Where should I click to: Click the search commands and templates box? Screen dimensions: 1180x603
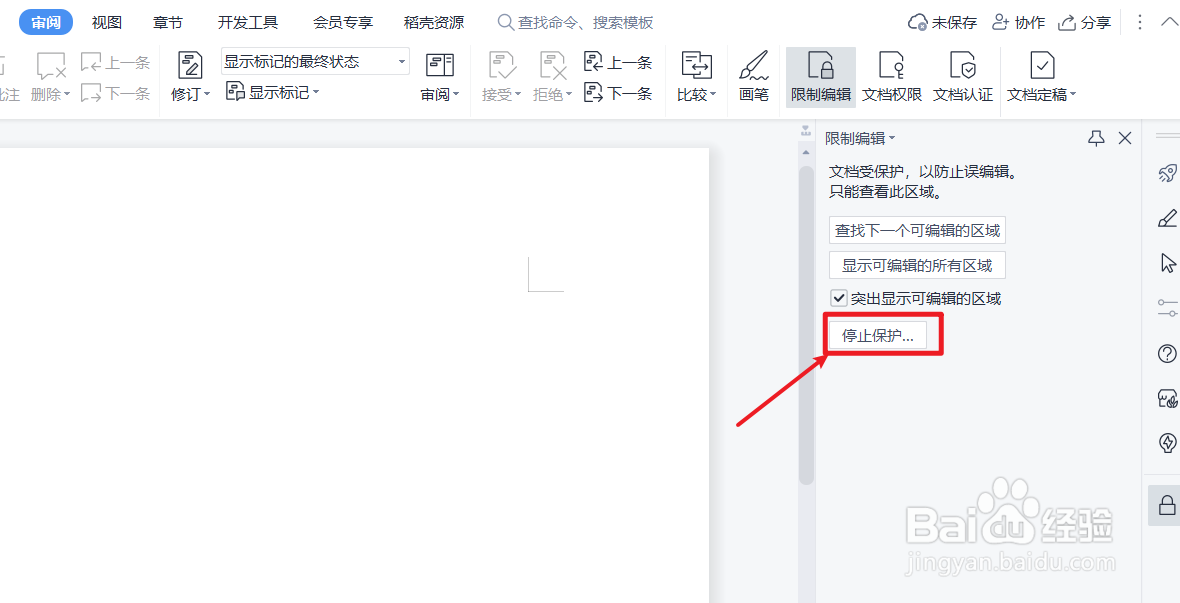[576, 23]
